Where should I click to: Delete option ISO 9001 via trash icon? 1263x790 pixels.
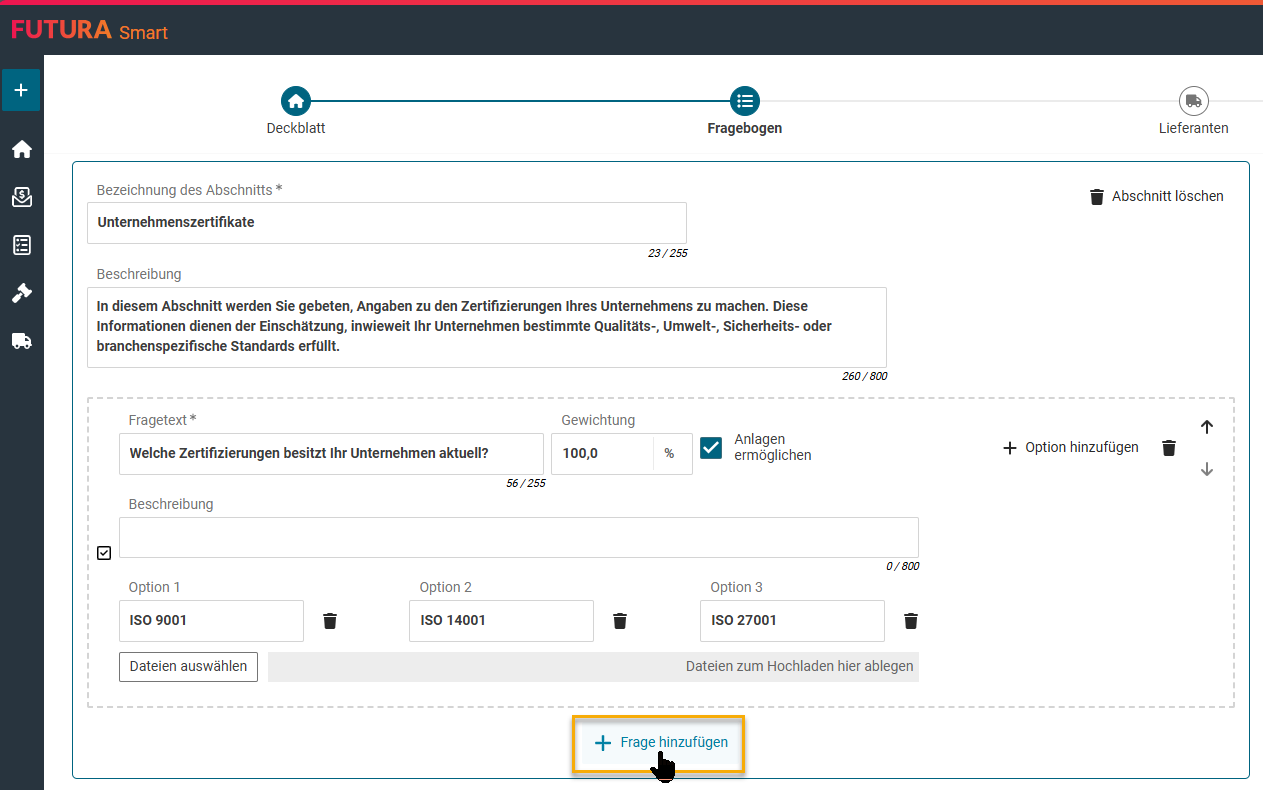(x=330, y=621)
